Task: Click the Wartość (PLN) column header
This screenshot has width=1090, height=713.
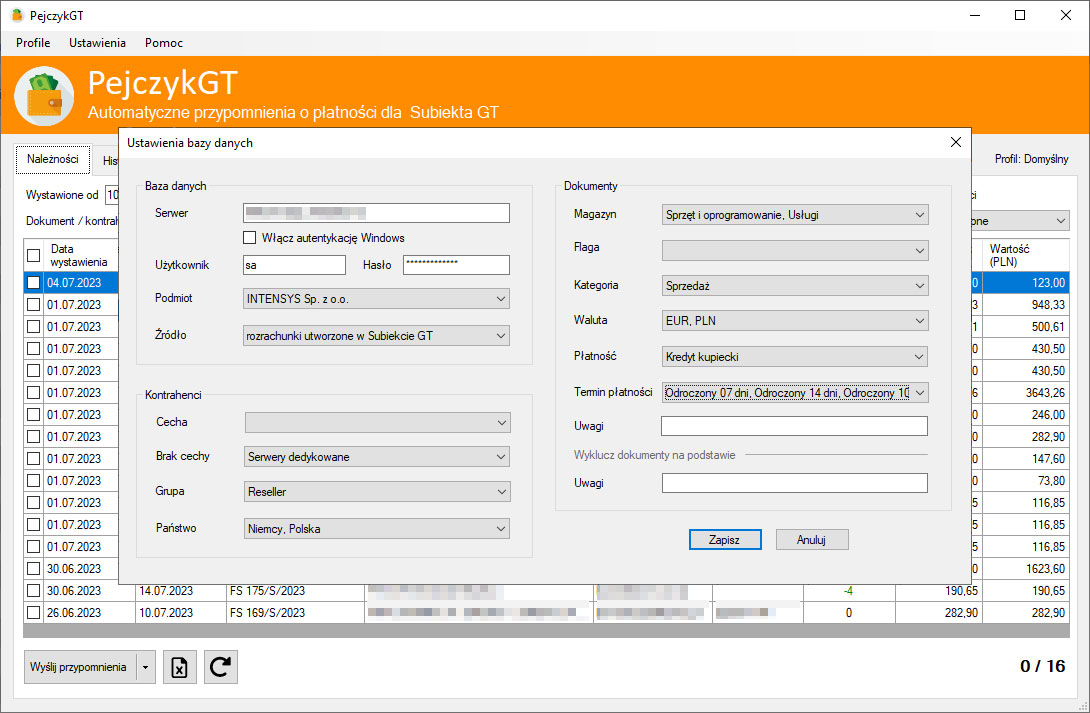Action: pyautogui.click(x=1026, y=255)
